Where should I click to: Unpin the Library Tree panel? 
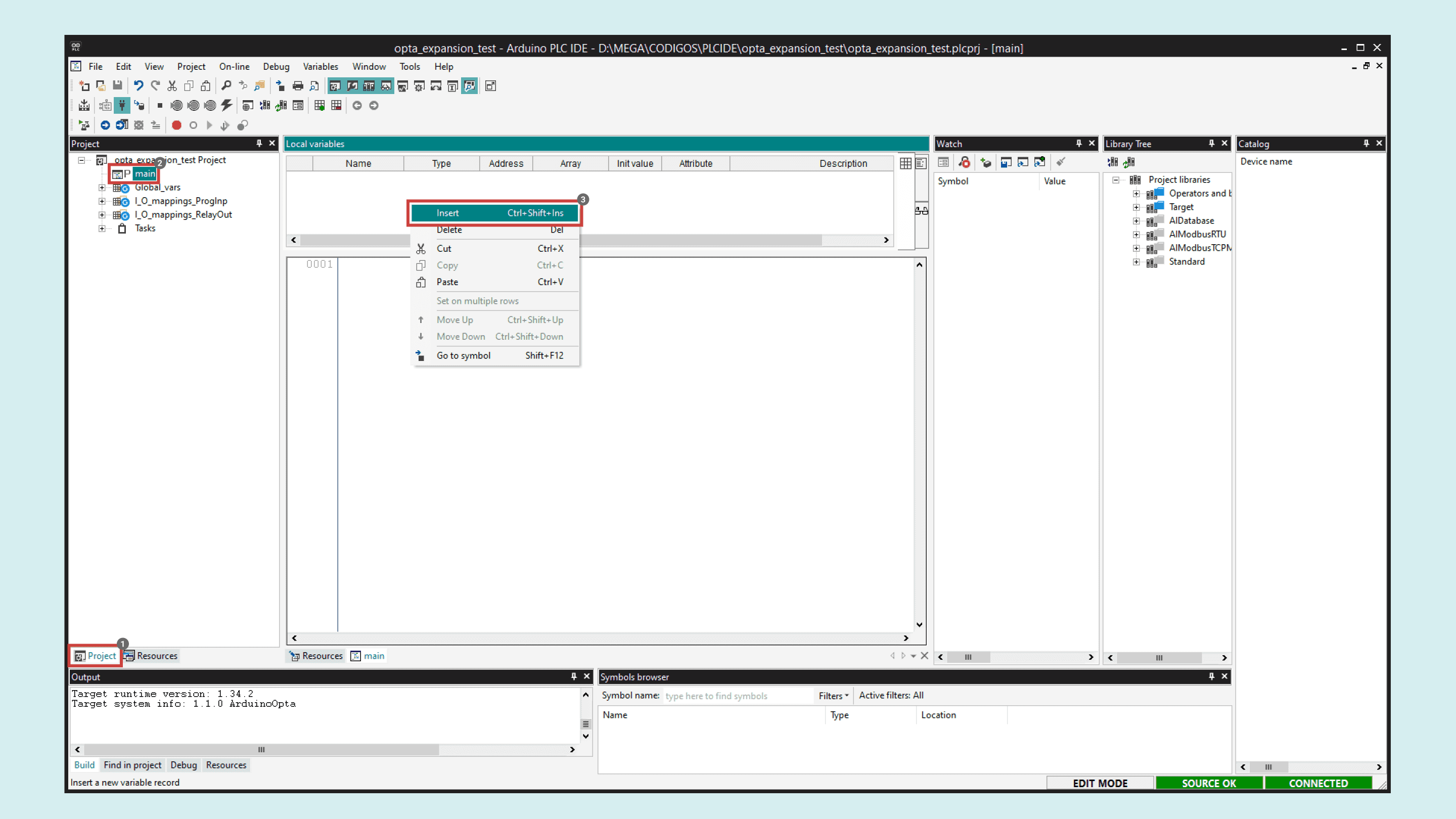click(x=1211, y=143)
